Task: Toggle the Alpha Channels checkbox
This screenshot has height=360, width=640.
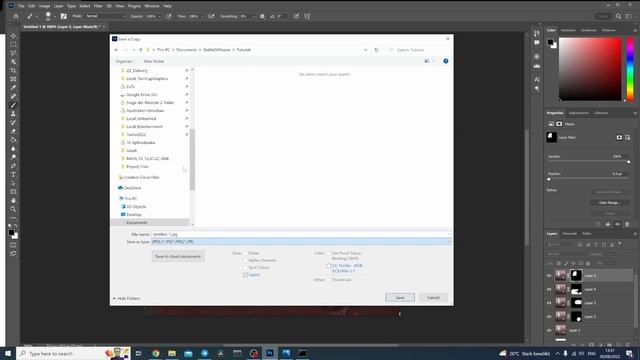Action: pos(245,260)
